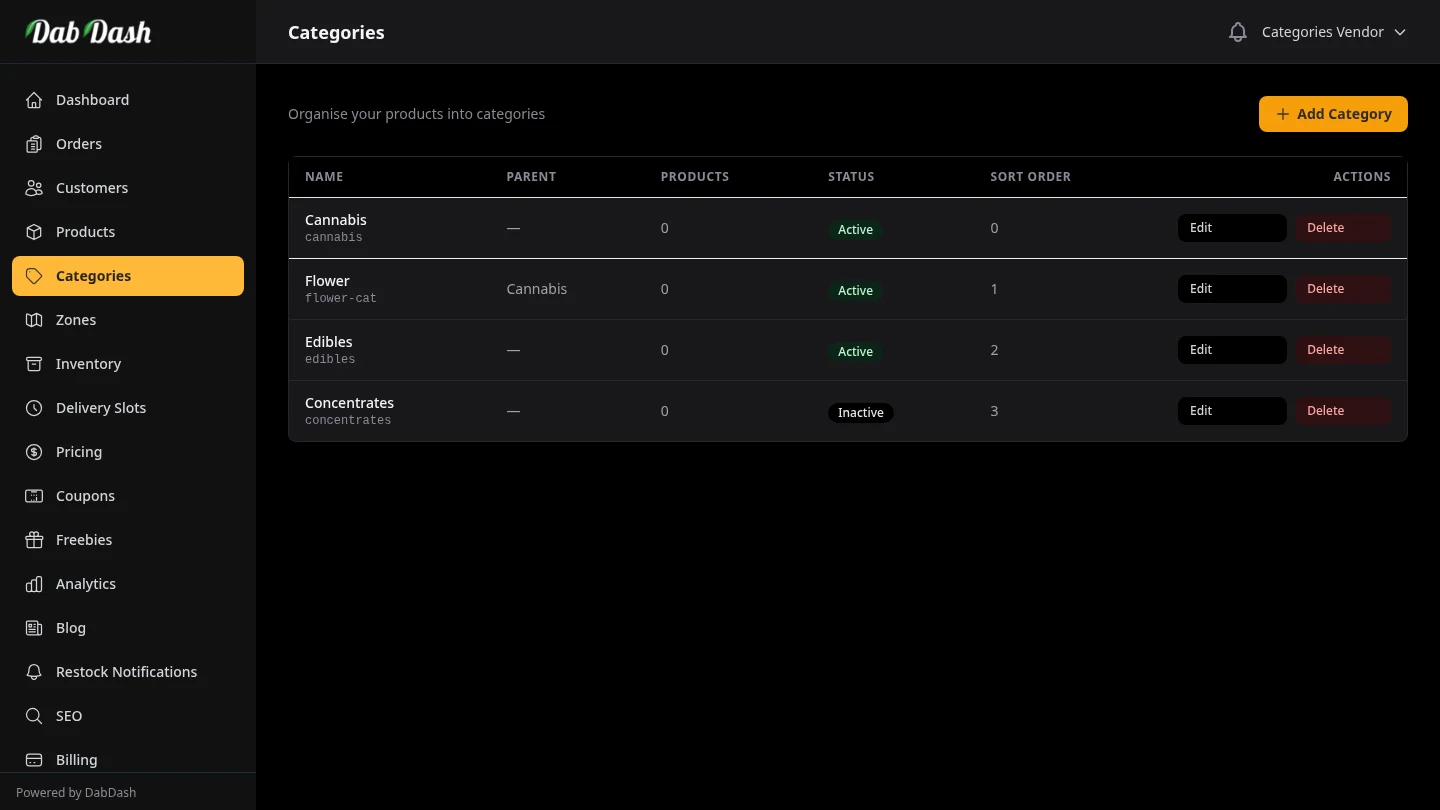Open Customers via its people icon

coord(33,188)
